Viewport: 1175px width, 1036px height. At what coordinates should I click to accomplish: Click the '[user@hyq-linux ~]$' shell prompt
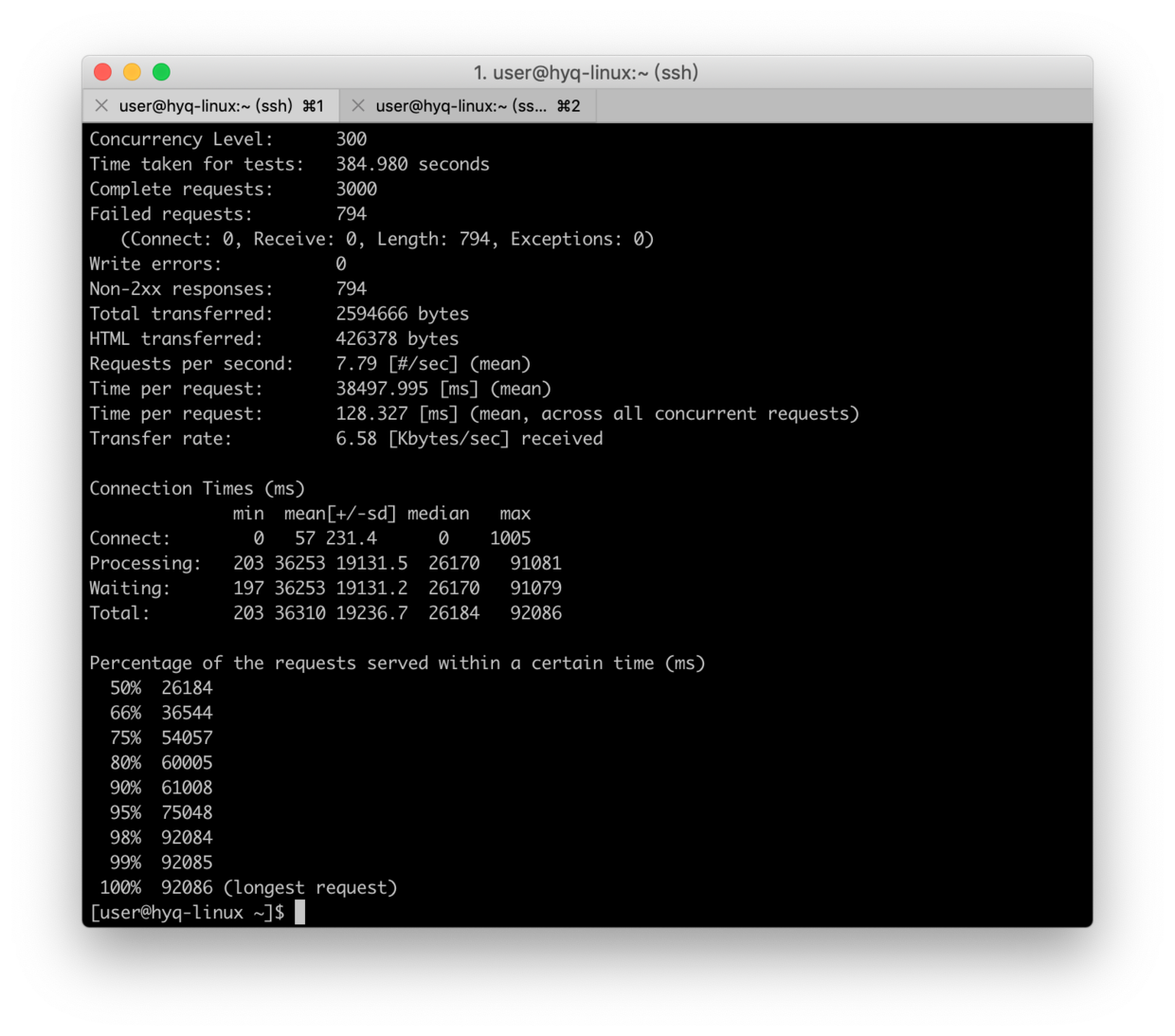coord(187,913)
